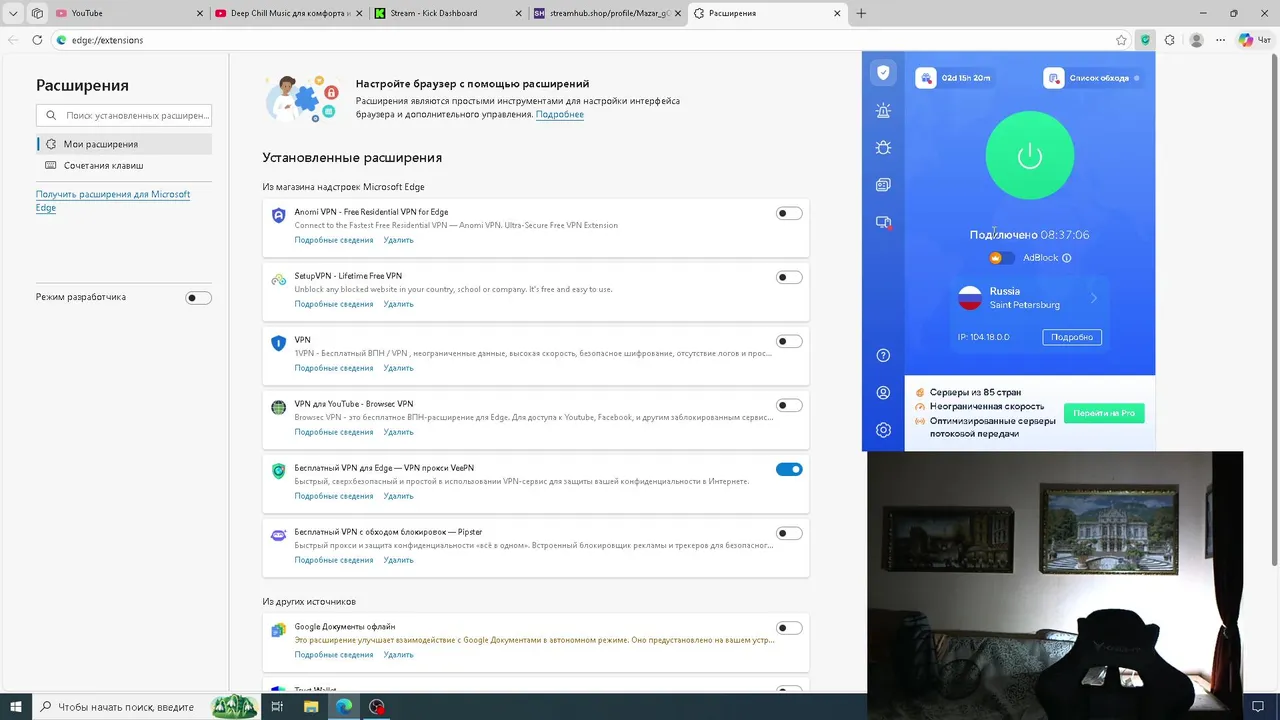Enable VPN для YouTube Browsec toggle
The image size is (1280, 720).
tap(789, 405)
